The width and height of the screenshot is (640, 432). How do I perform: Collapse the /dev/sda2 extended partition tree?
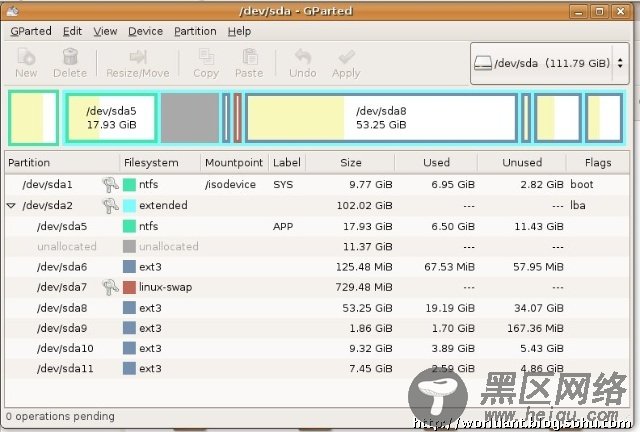point(11,205)
